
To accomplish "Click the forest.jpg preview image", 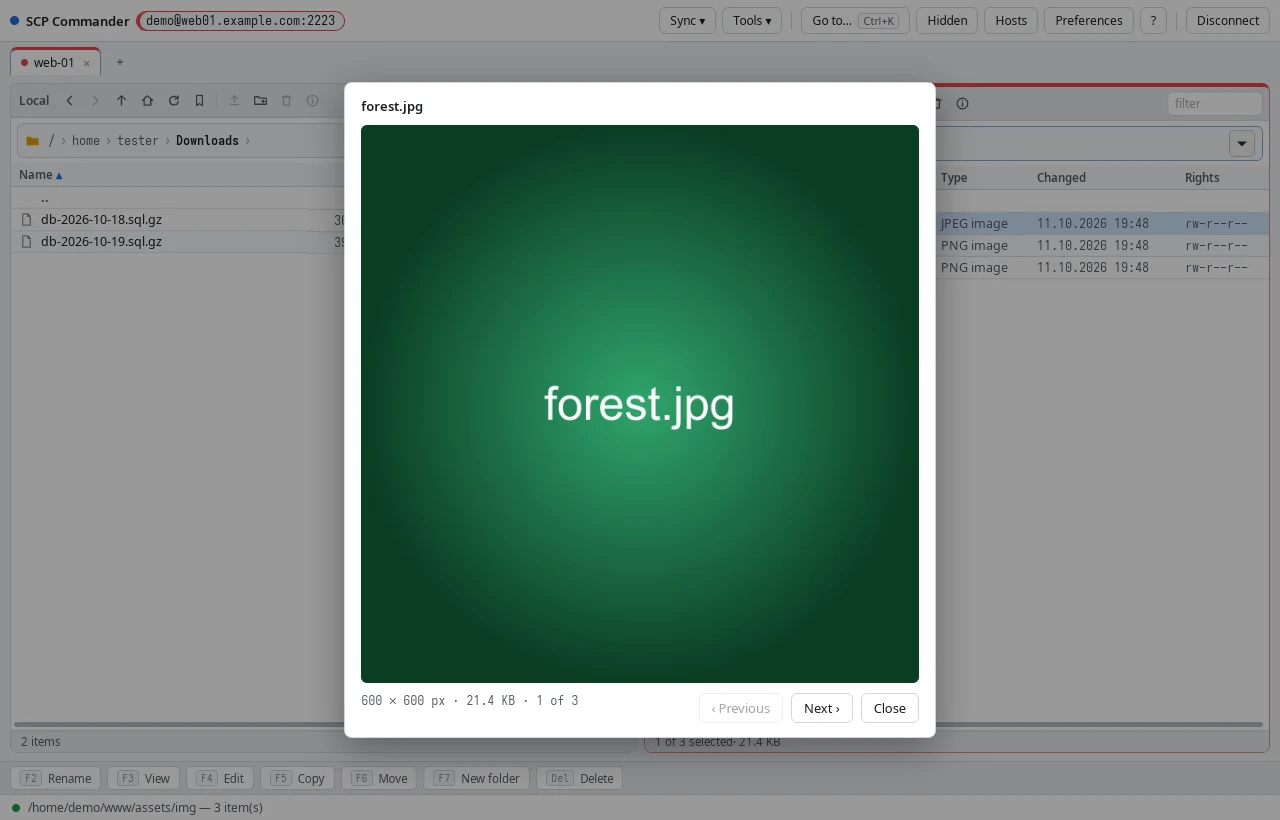I will pos(640,404).
